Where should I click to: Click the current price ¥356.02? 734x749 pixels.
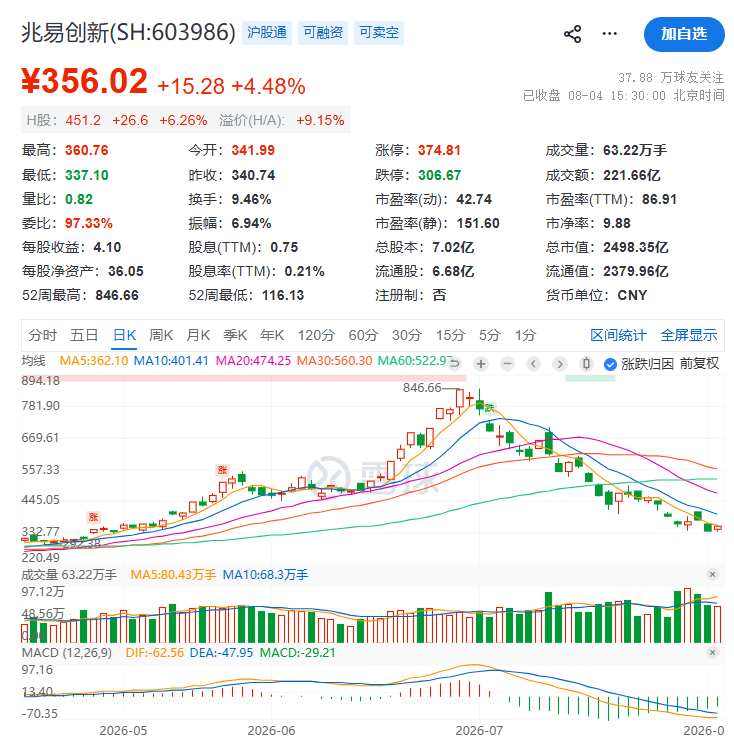tap(85, 81)
